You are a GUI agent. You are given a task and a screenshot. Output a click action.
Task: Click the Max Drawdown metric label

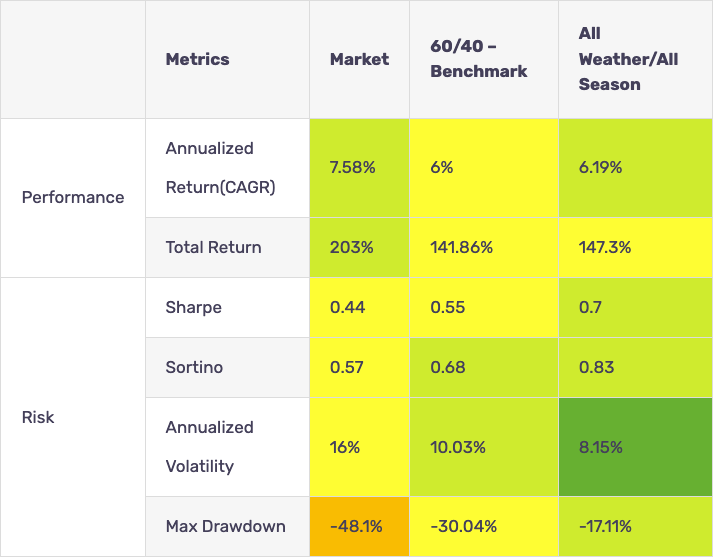(x=225, y=526)
